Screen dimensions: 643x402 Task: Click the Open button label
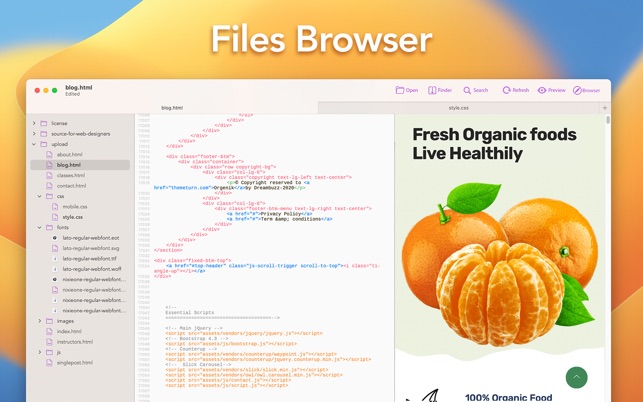pyautogui.click(x=412, y=90)
